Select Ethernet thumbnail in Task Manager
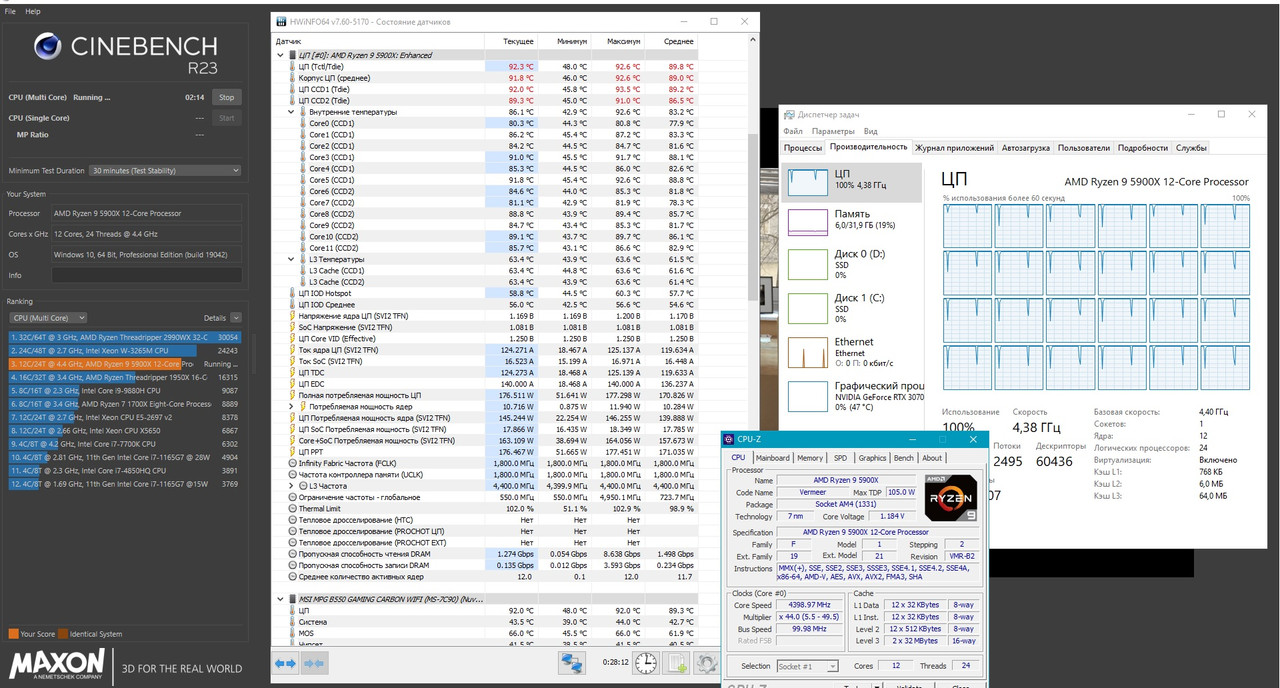The height and width of the screenshot is (688, 1280). click(807, 351)
